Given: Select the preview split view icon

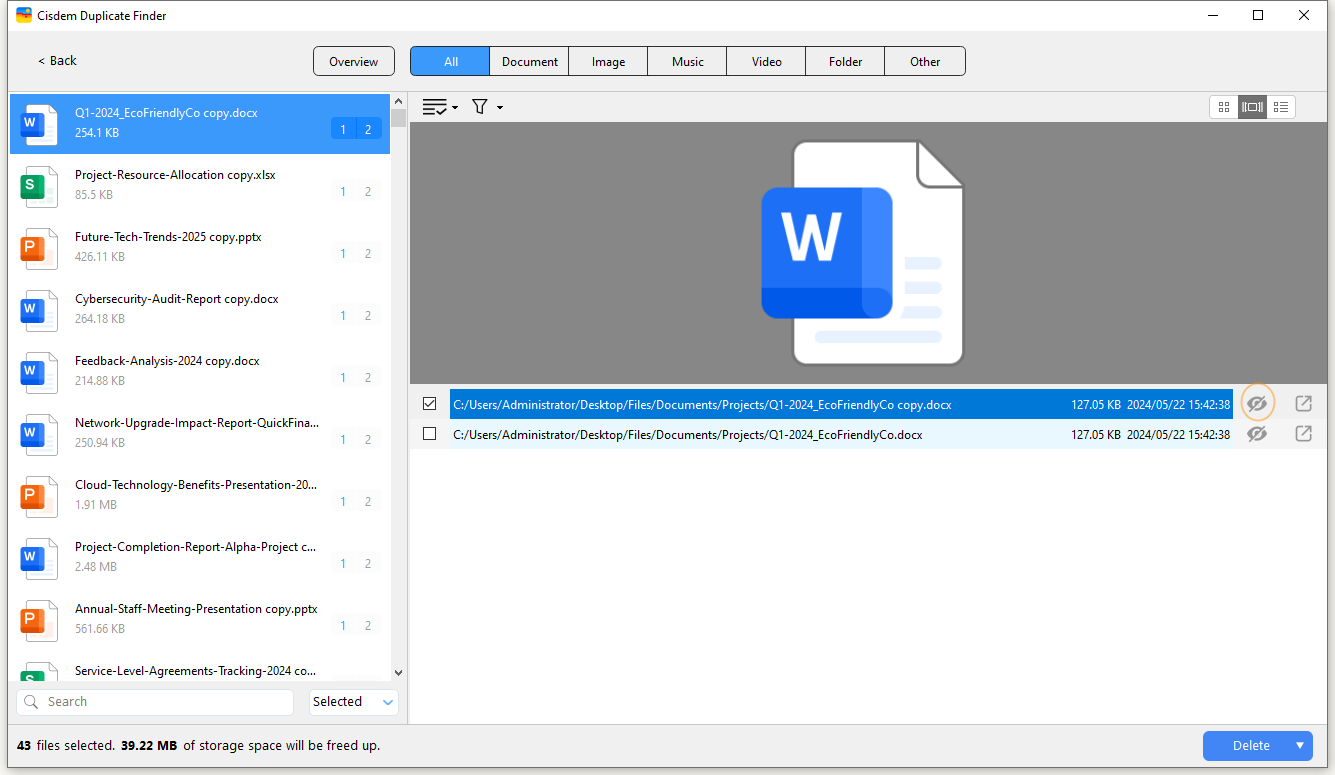Looking at the screenshot, I should point(1252,107).
